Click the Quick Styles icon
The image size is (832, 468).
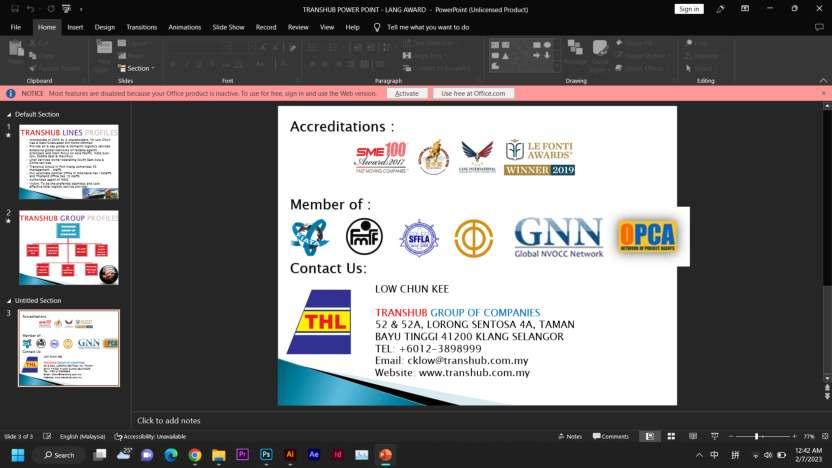[x=600, y=49]
